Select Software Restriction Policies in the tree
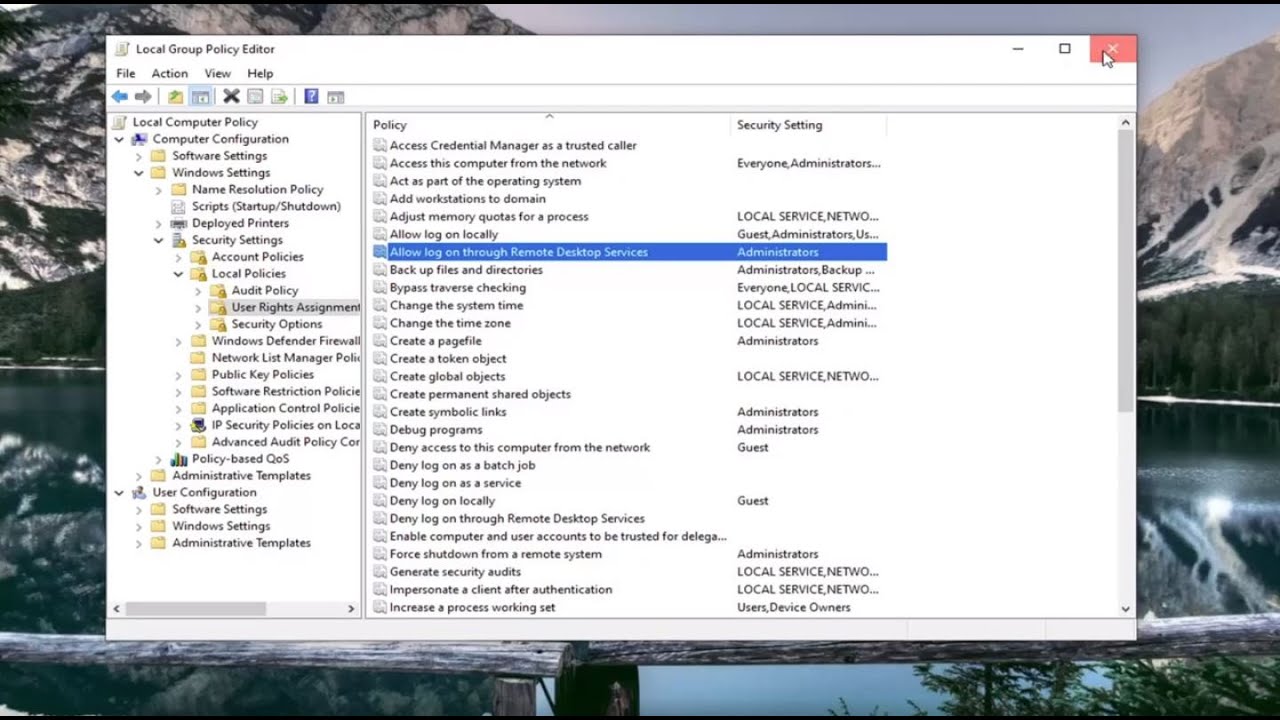The image size is (1280, 720). [x=285, y=391]
